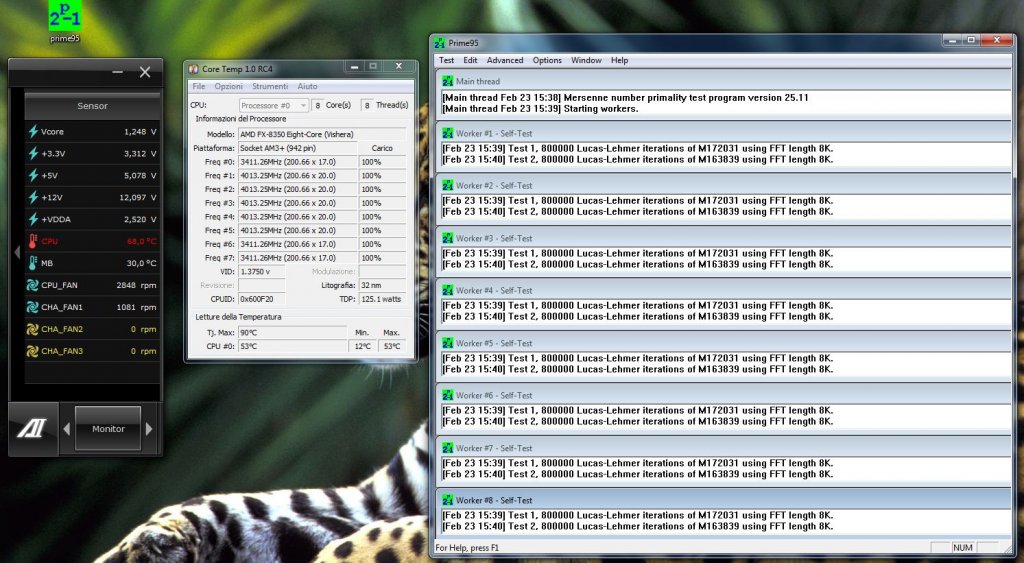
Task: Minimize the AI Suite sensor panel
Action: click(x=118, y=72)
